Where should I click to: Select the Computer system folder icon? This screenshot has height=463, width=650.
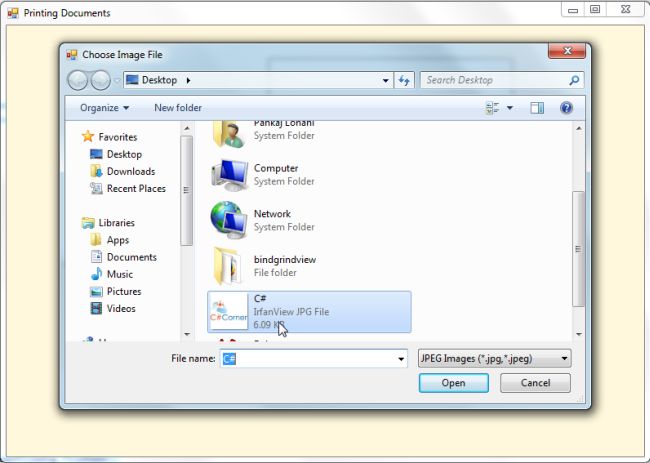(229, 175)
